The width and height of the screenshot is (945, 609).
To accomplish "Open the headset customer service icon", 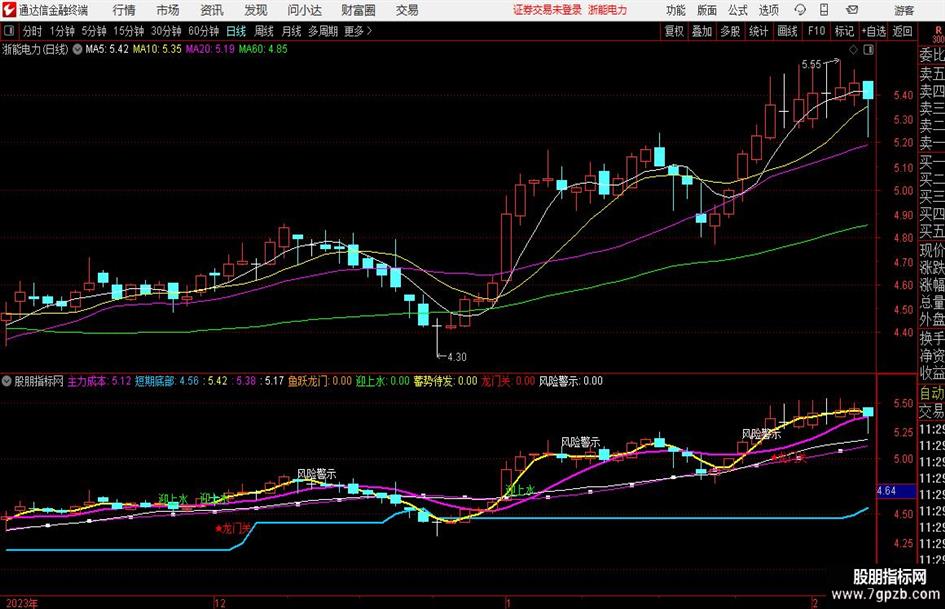I will coord(800,10).
